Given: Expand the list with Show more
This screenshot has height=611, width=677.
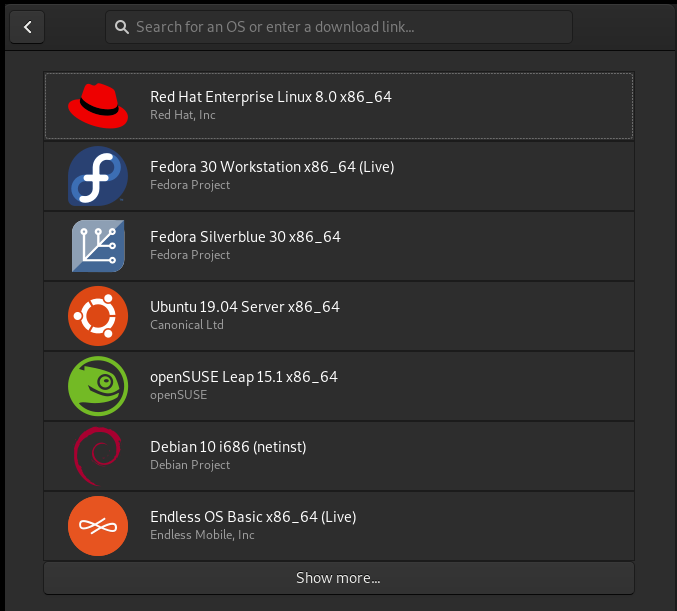Looking at the screenshot, I should tap(338, 578).
